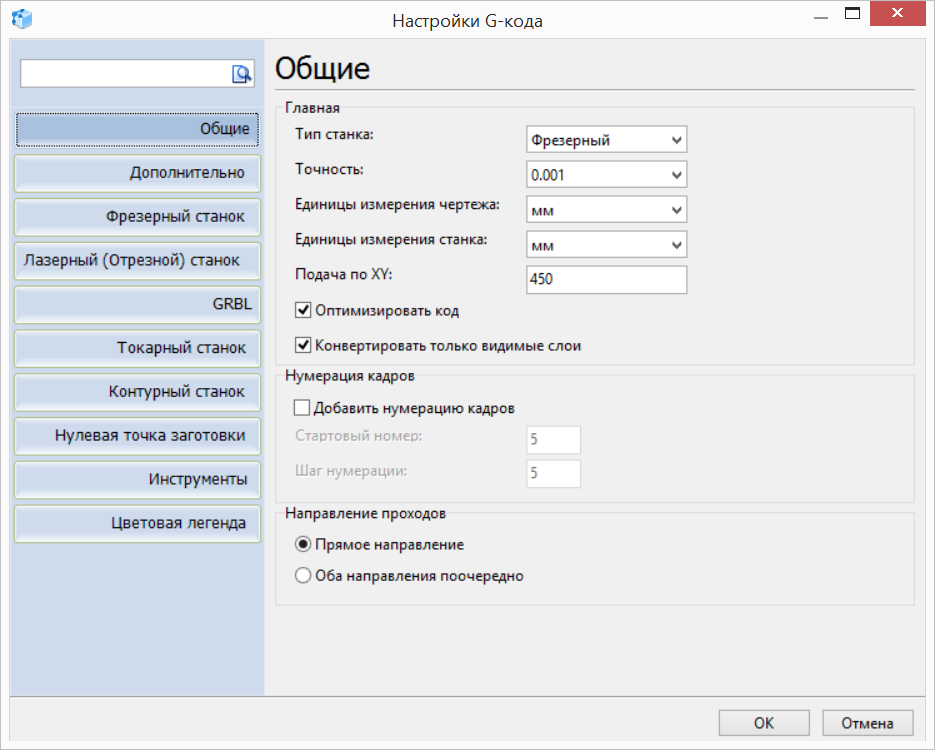The width and height of the screenshot is (935, 751).
Task: Open the Инструменты settings page
Action: click(137, 480)
